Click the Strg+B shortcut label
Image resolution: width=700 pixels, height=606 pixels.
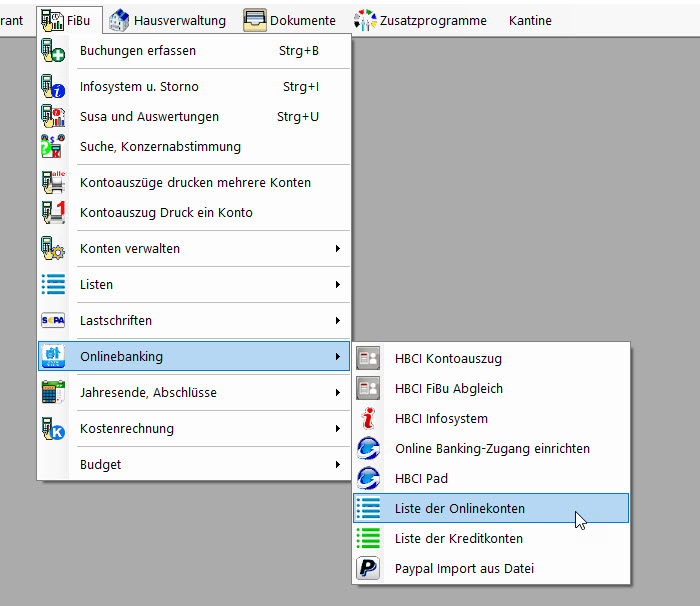coord(299,50)
